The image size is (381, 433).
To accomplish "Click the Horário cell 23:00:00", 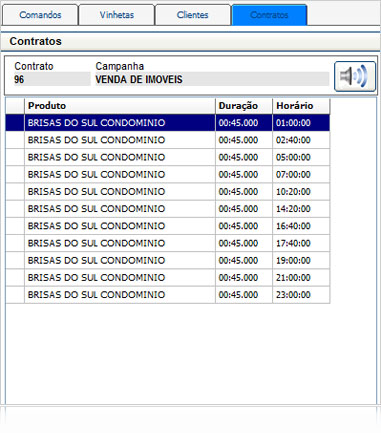I will 301,295.
